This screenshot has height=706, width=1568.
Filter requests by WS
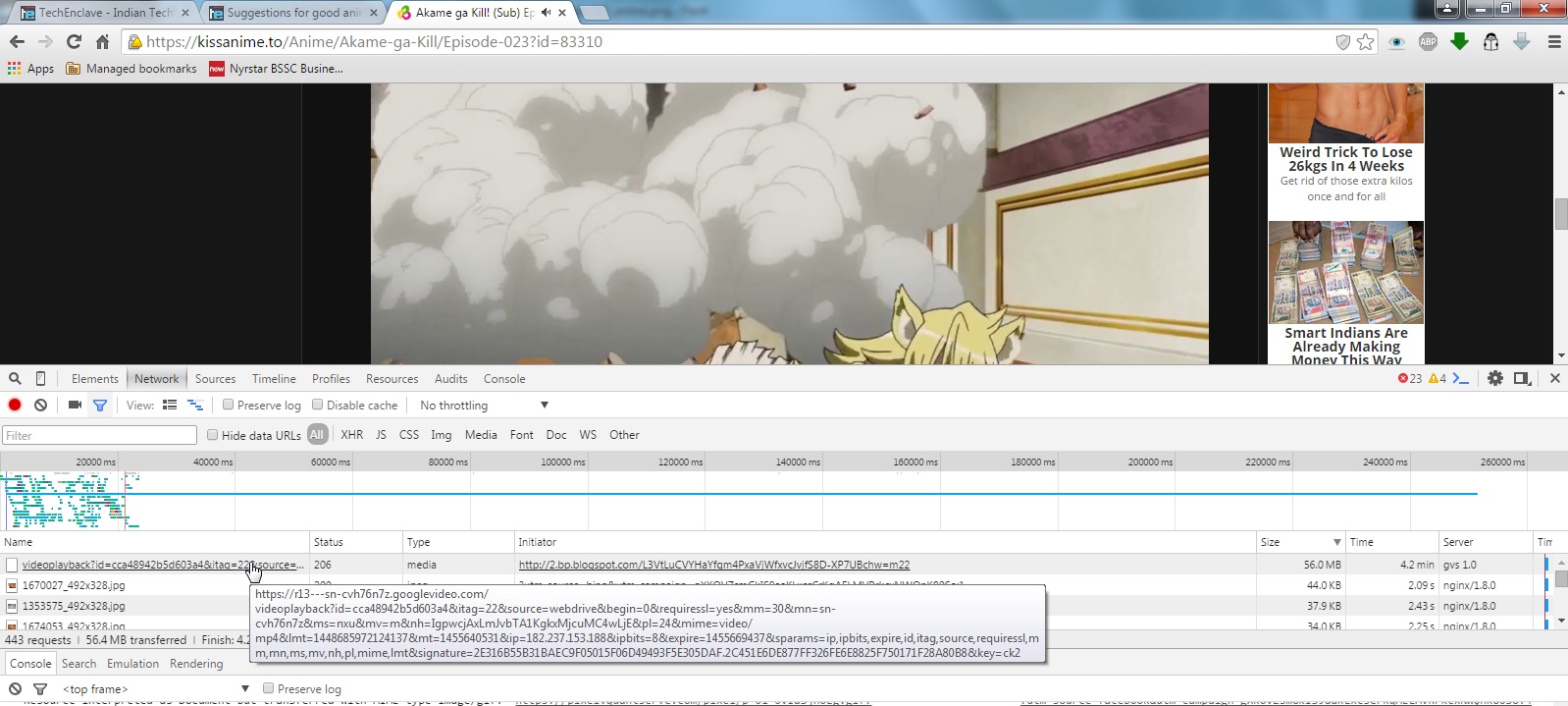point(588,435)
